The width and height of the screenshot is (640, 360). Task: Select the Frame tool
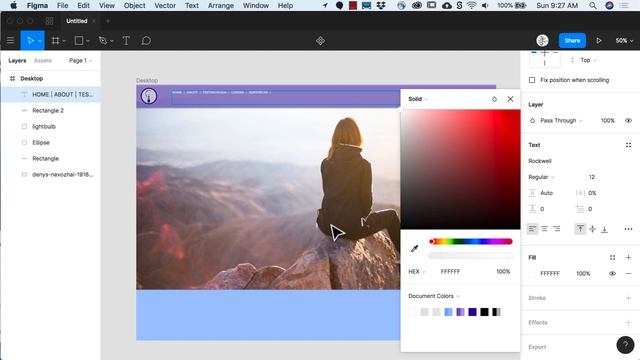tap(55, 40)
